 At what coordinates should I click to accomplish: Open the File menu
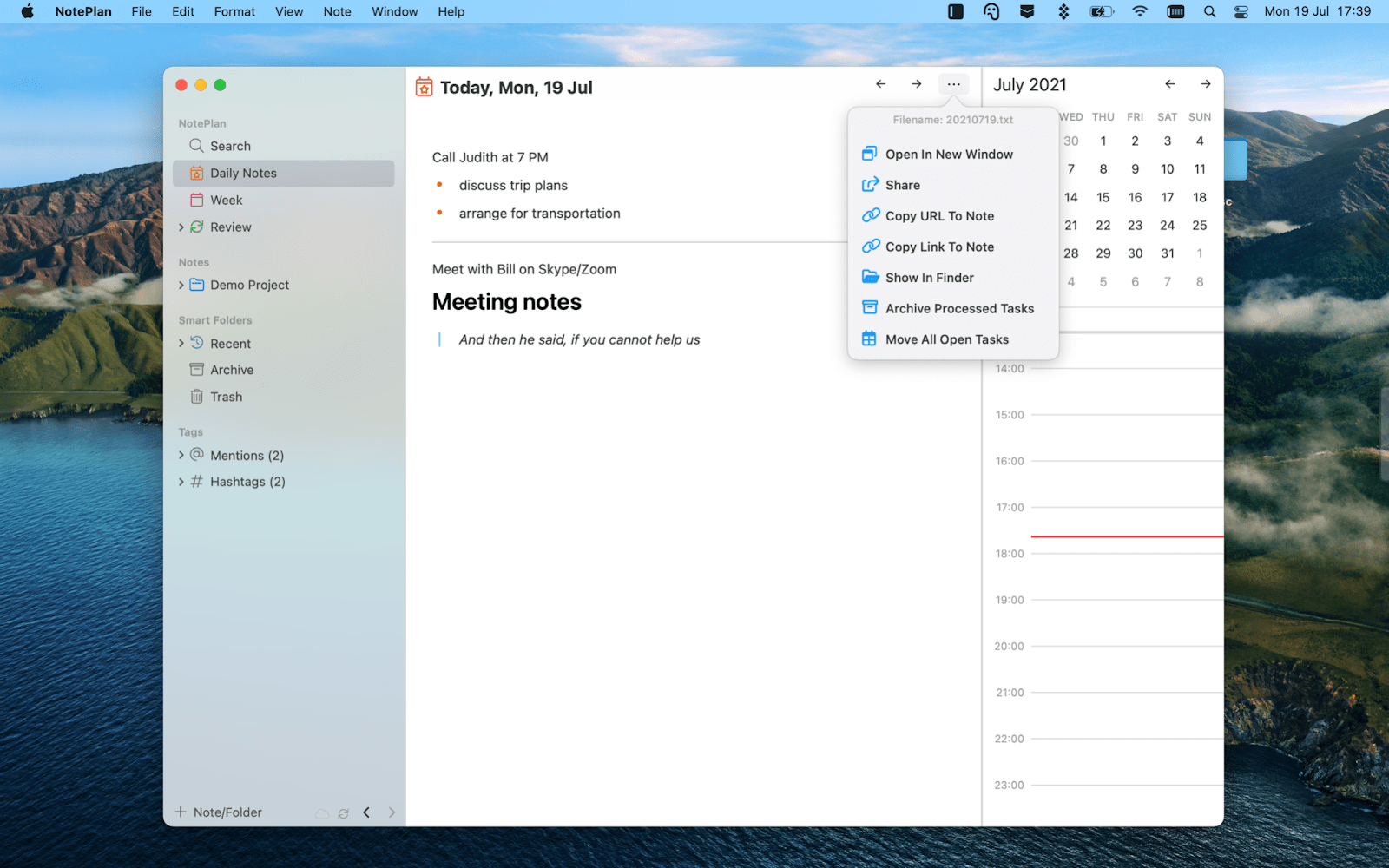coord(142,11)
